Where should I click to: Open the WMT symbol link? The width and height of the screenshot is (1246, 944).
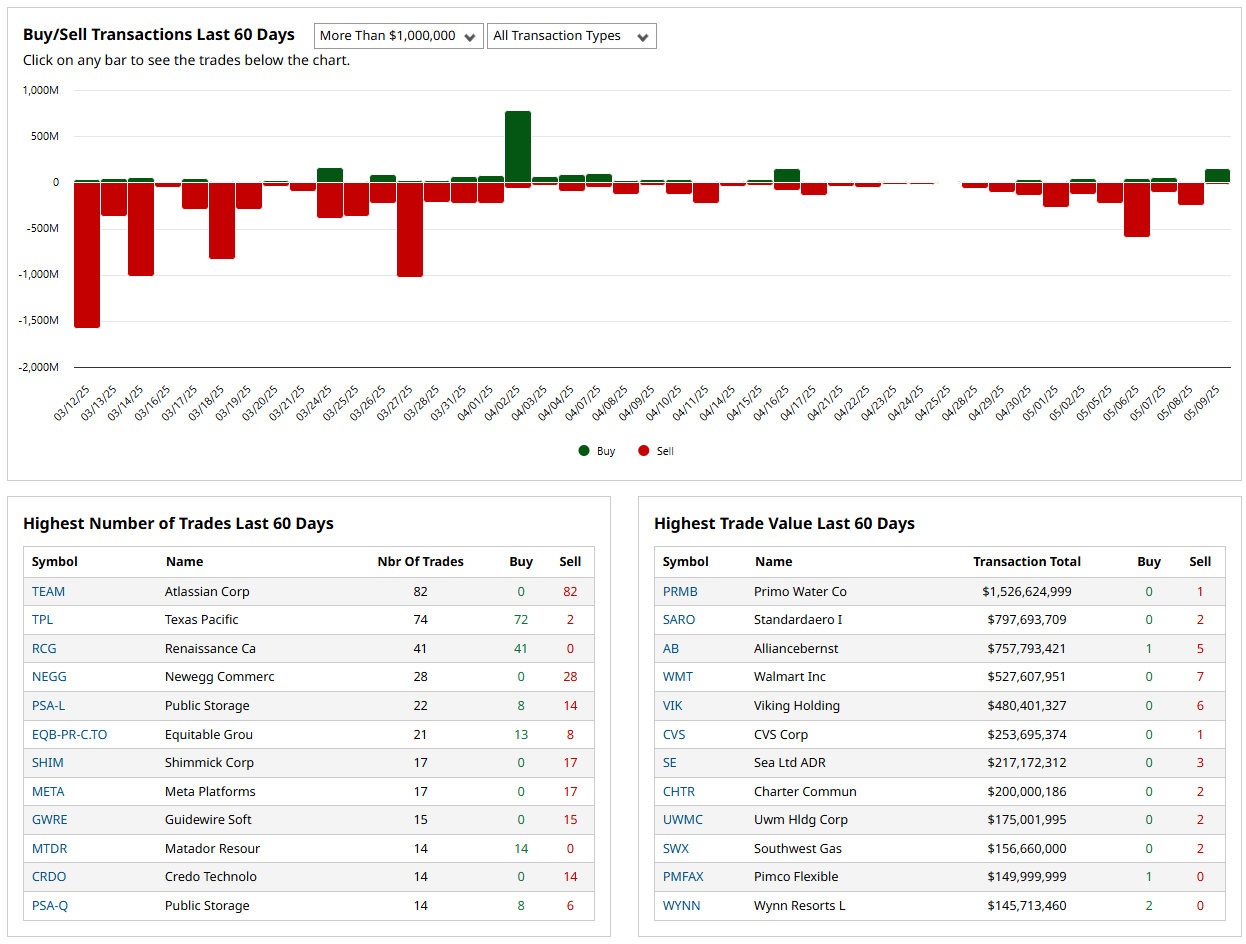click(x=677, y=677)
